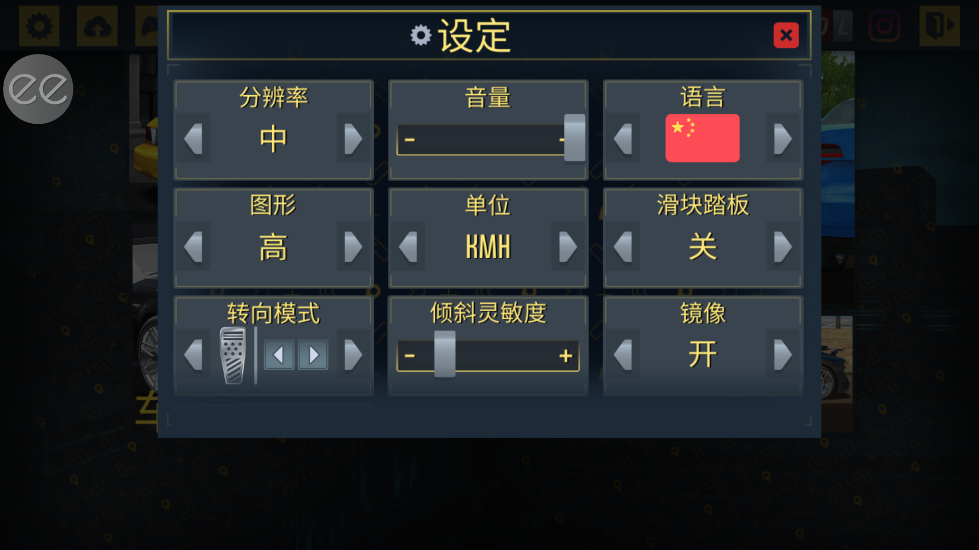The width and height of the screenshot is (979, 550).
Task: Switch 语言 (language) to the next option
Action: point(782,139)
